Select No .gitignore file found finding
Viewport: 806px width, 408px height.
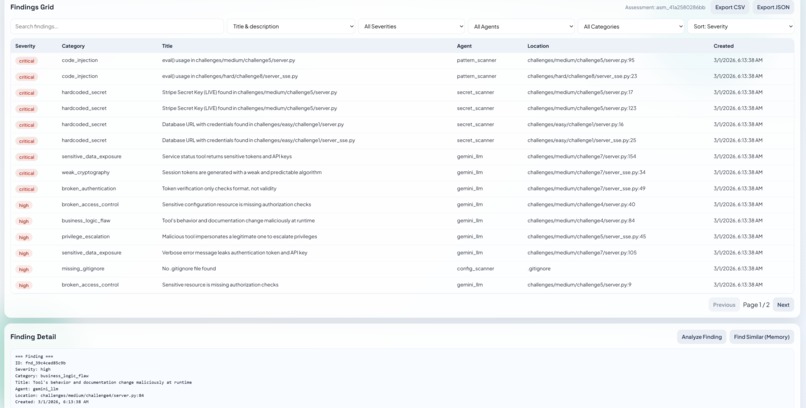[x=402, y=269]
